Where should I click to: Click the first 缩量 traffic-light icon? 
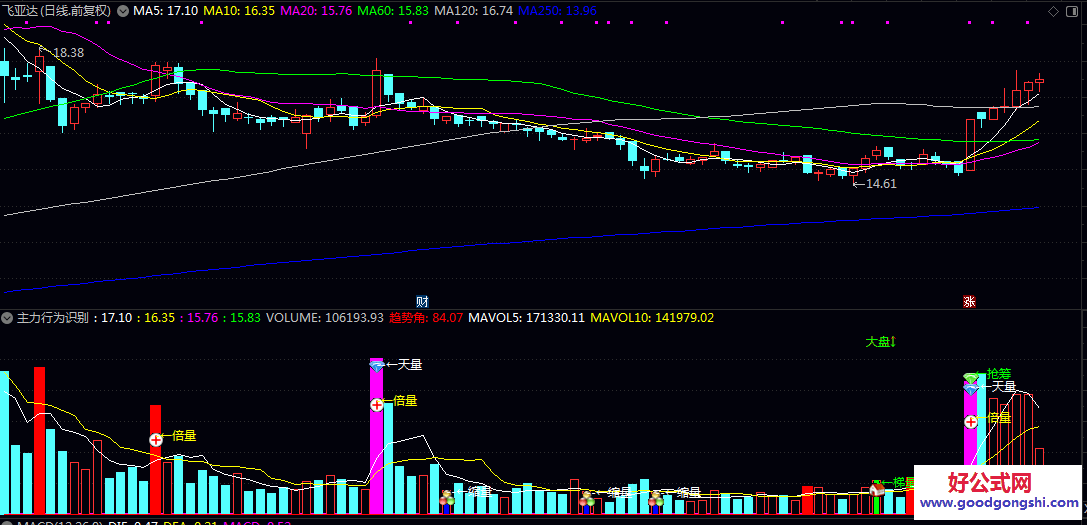(x=447, y=498)
